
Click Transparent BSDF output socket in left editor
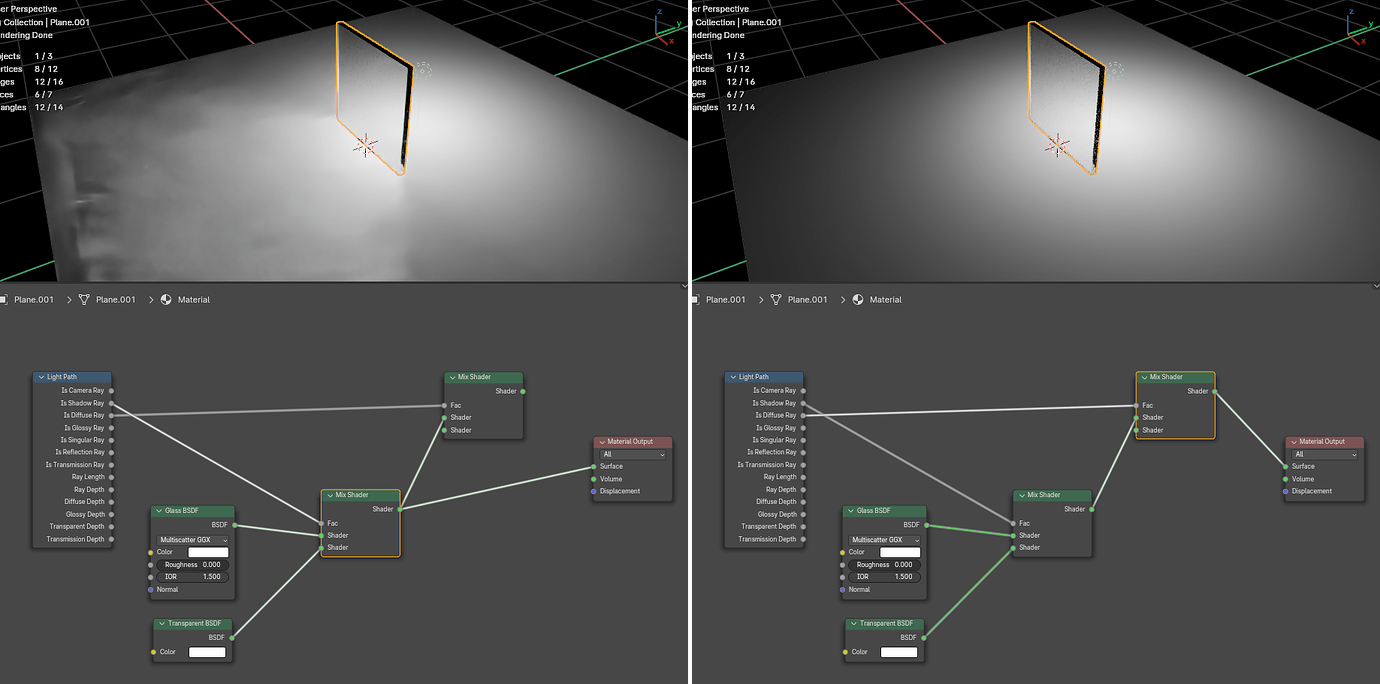point(232,637)
